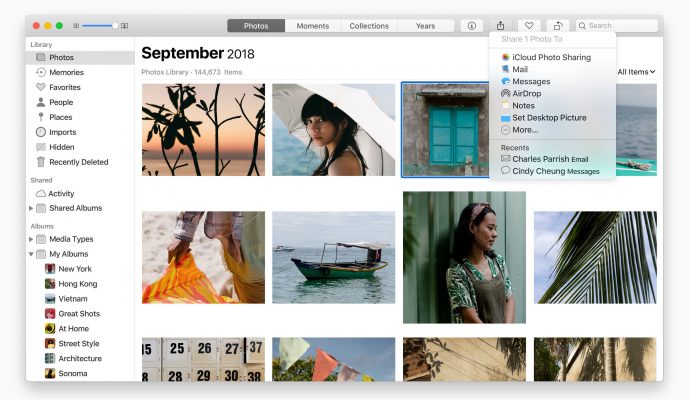The height and width of the screenshot is (400, 690).
Task: Choose Set Desktop Picture menu item
Action: [549, 118]
